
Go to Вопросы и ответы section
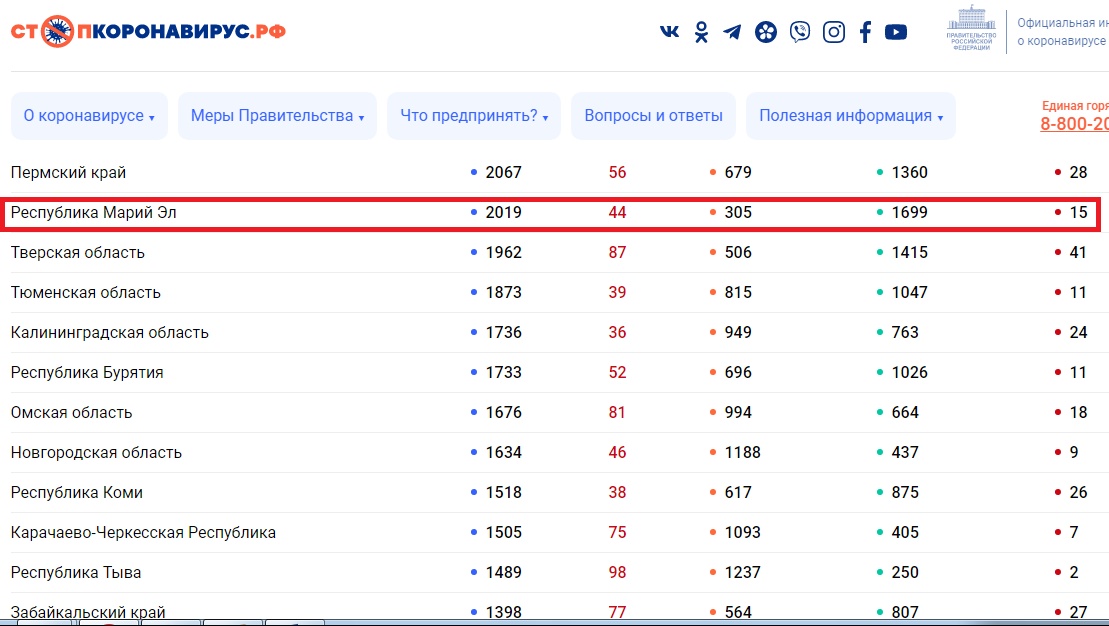click(x=653, y=116)
